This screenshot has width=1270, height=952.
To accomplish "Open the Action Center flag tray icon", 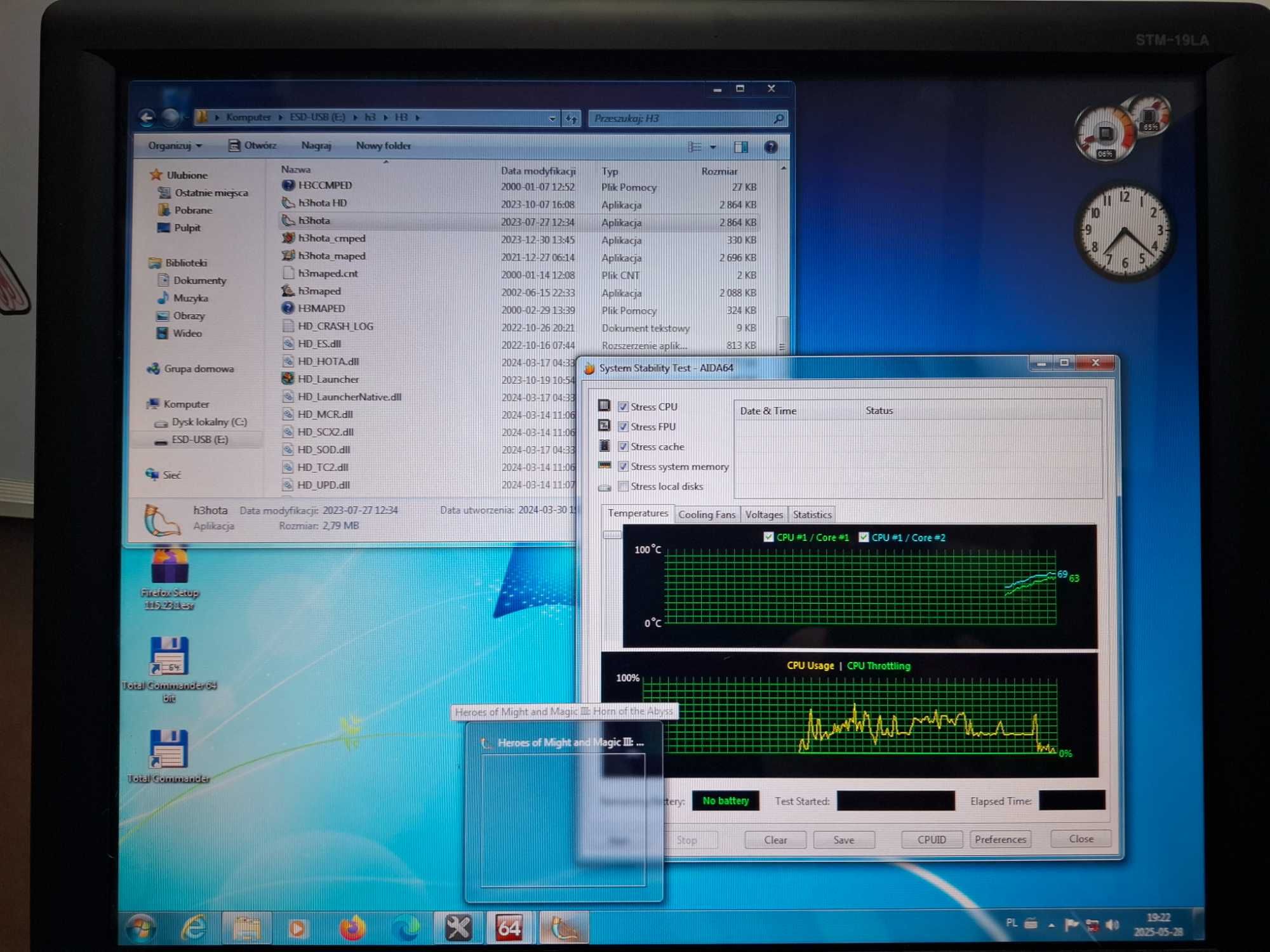I will pyautogui.click(x=1071, y=925).
